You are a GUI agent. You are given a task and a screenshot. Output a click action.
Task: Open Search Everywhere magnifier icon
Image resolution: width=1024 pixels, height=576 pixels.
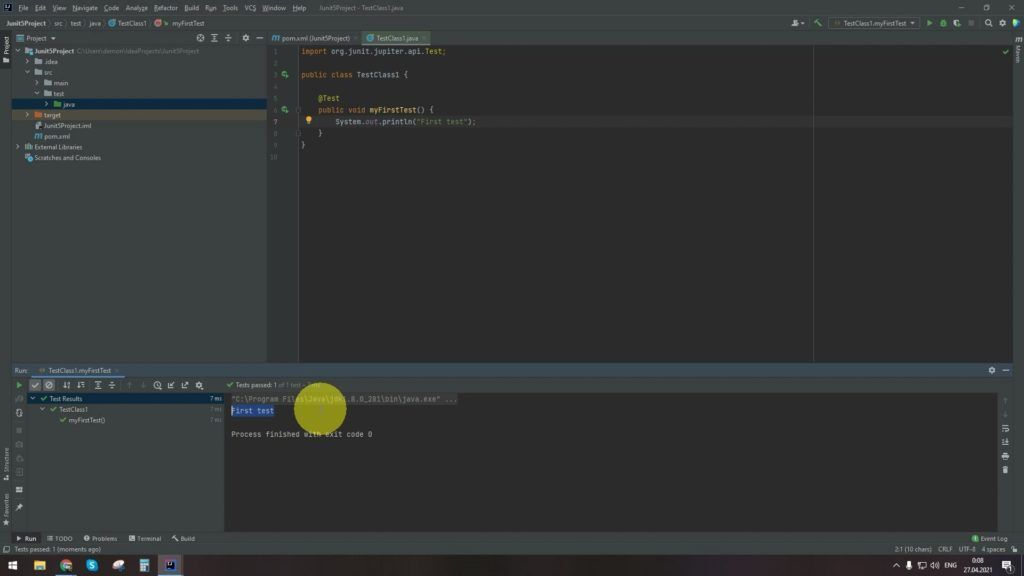pos(989,23)
